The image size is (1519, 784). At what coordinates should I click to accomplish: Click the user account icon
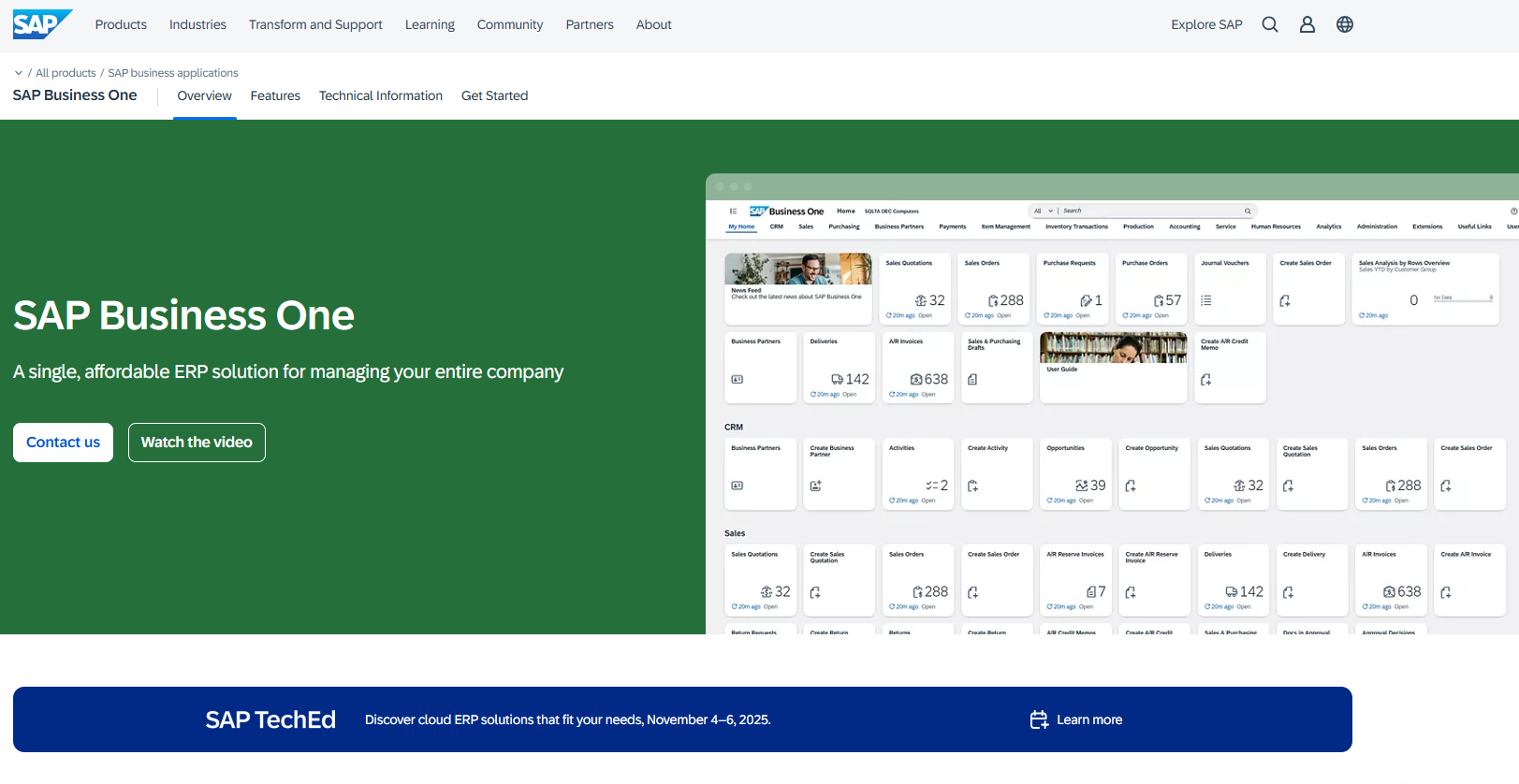tap(1307, 24)
